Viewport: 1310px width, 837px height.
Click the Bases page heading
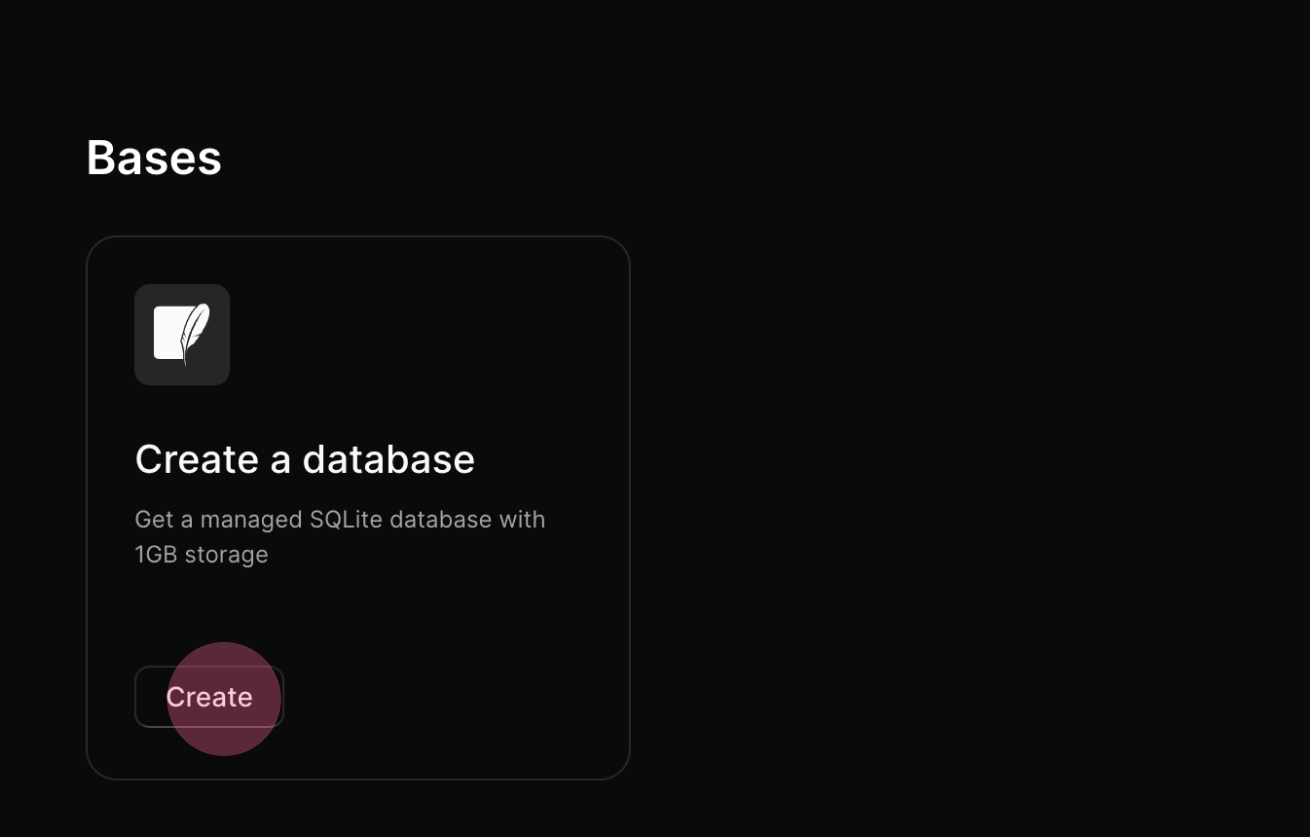click(154, 158)
